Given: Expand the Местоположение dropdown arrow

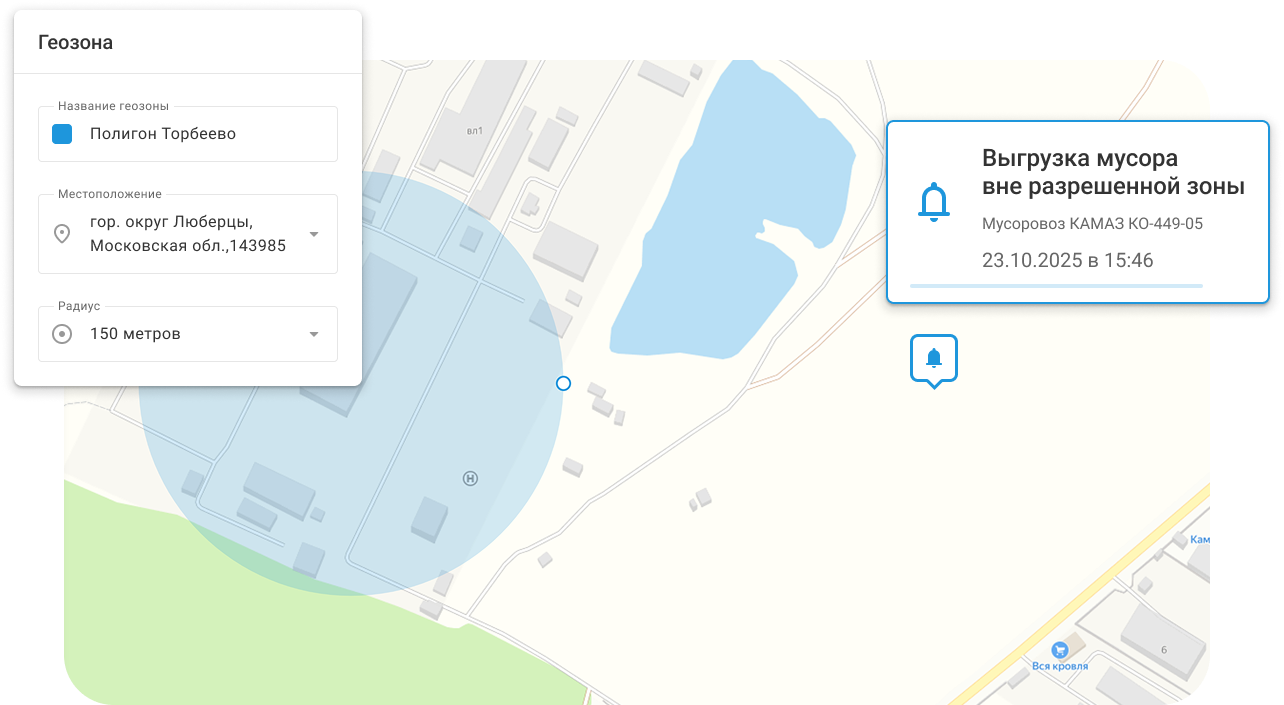Looking at the screenshot, I should click(x=314, y=234).
